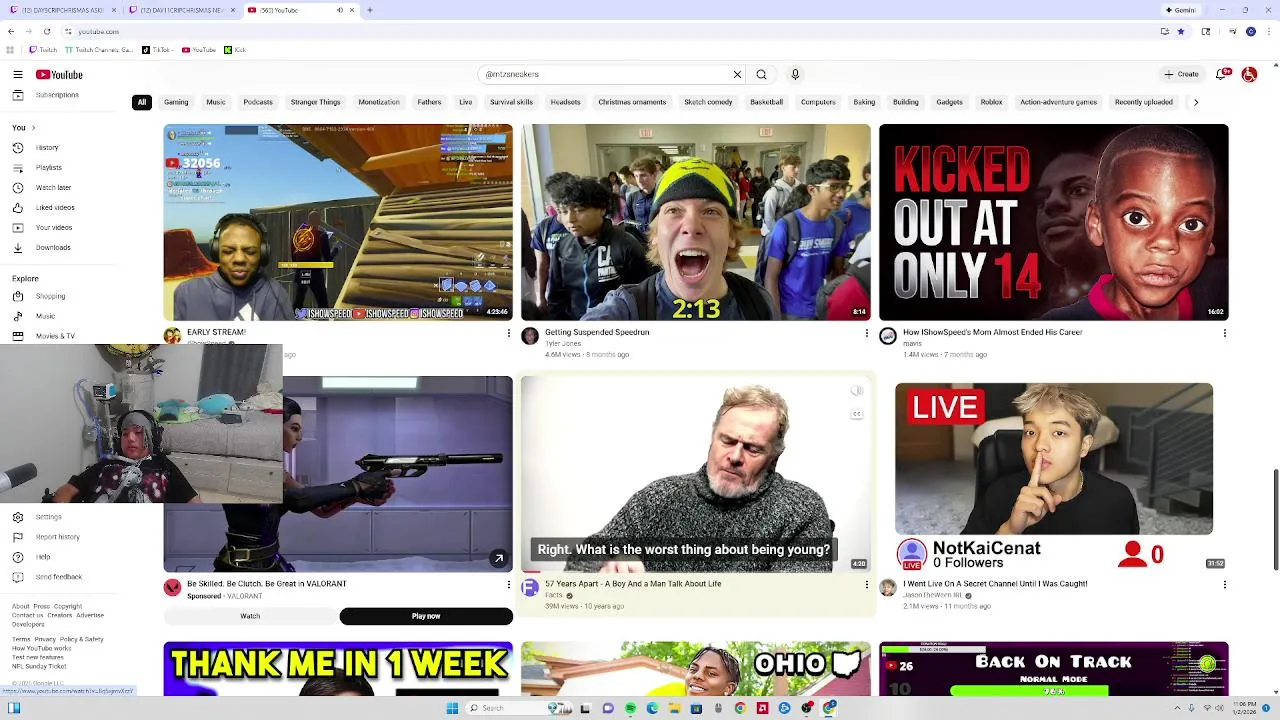The image size is (1280, 720).
Task: Mute the YouTube tab audio icon
Action: pyautogui.click(x=339, y=10)
